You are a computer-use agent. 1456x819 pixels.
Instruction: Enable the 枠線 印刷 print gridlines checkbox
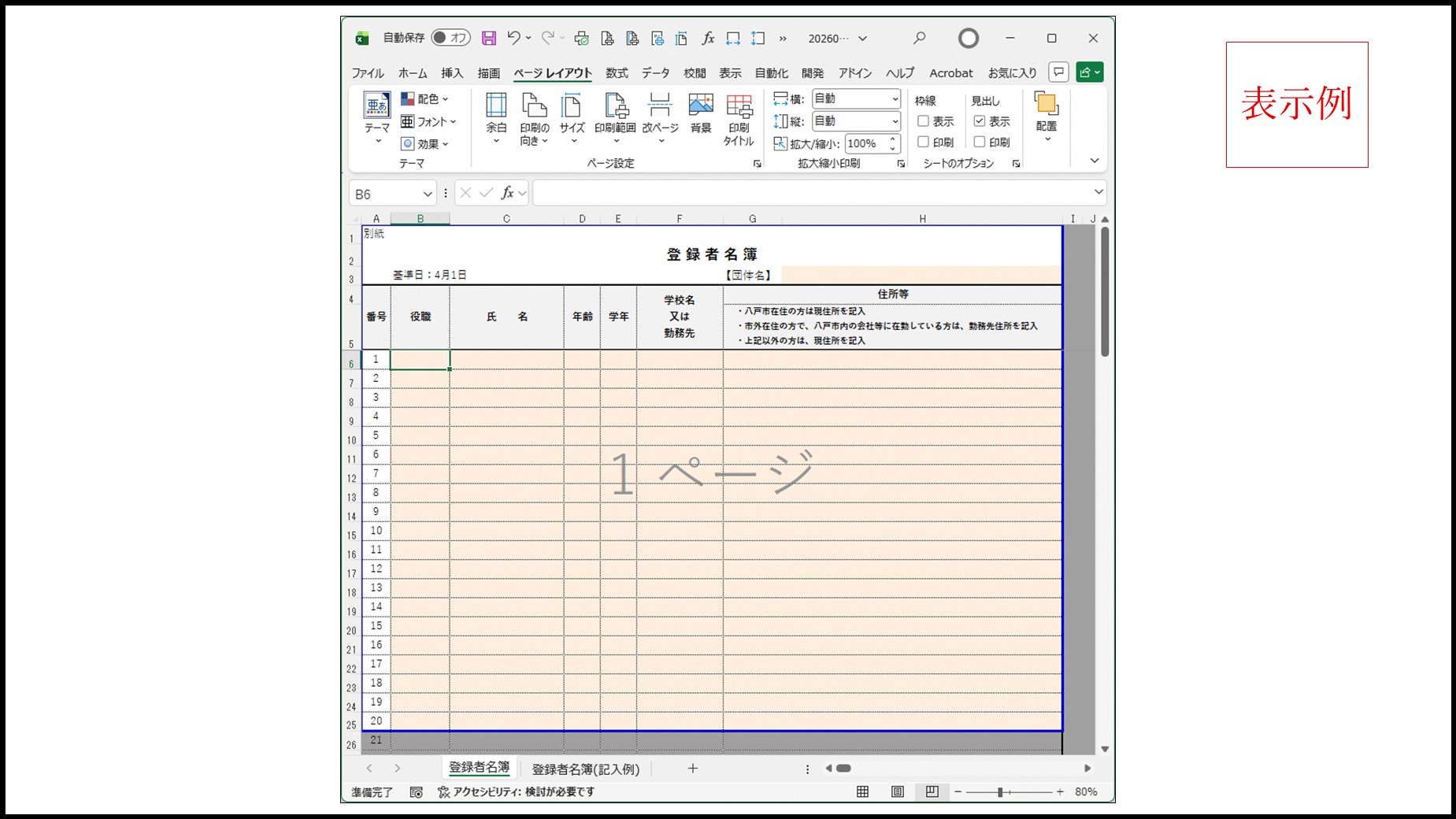pos(923,142)
